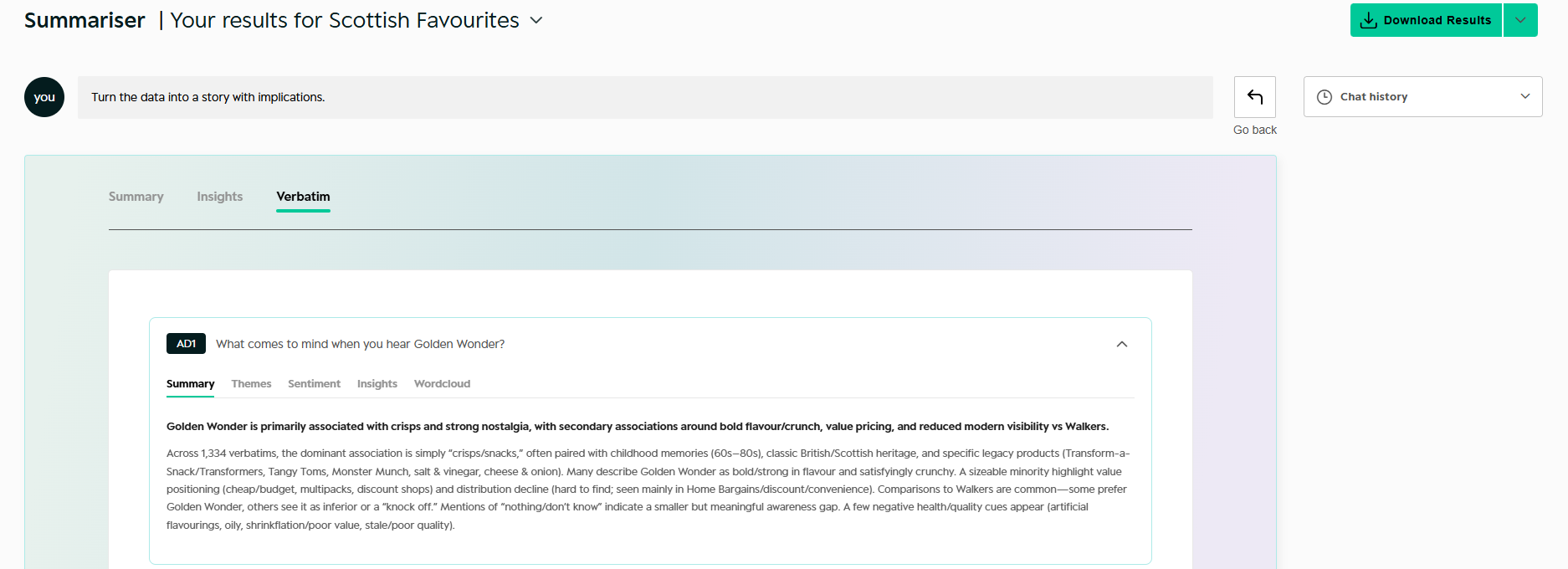Viewport: 1568px width, 569px height.
Task: Open the Insights sub-tab in AD1 card
Action: click(x=377, y=384)
